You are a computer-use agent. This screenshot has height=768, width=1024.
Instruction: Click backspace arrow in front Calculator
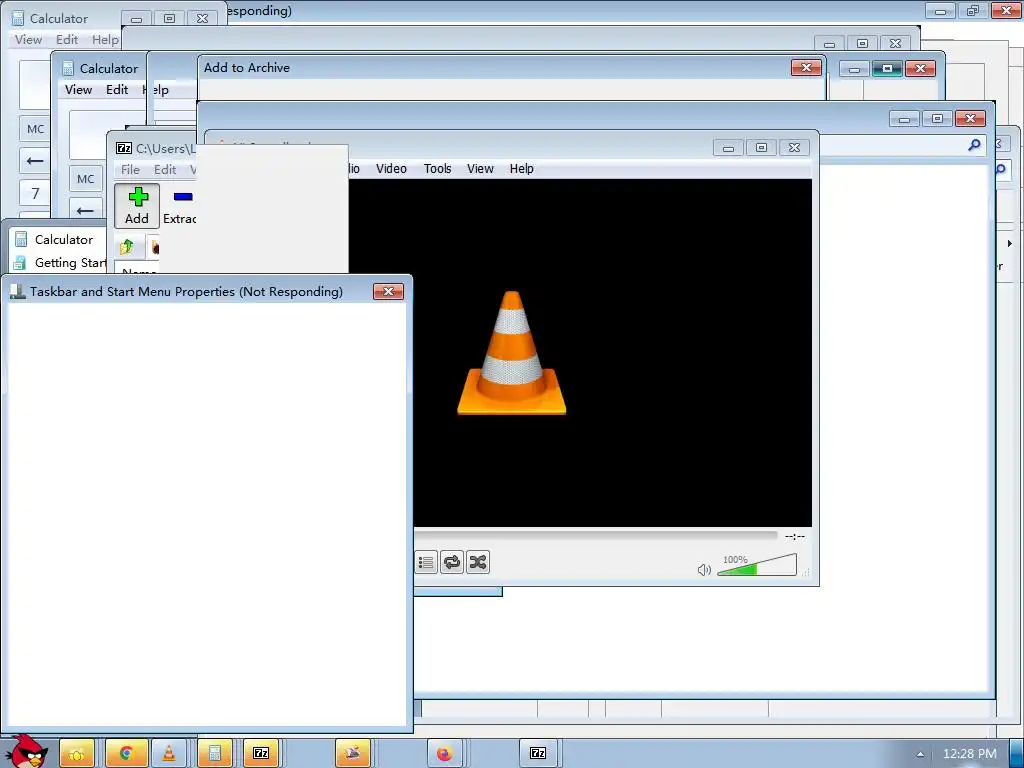[86, 210]
